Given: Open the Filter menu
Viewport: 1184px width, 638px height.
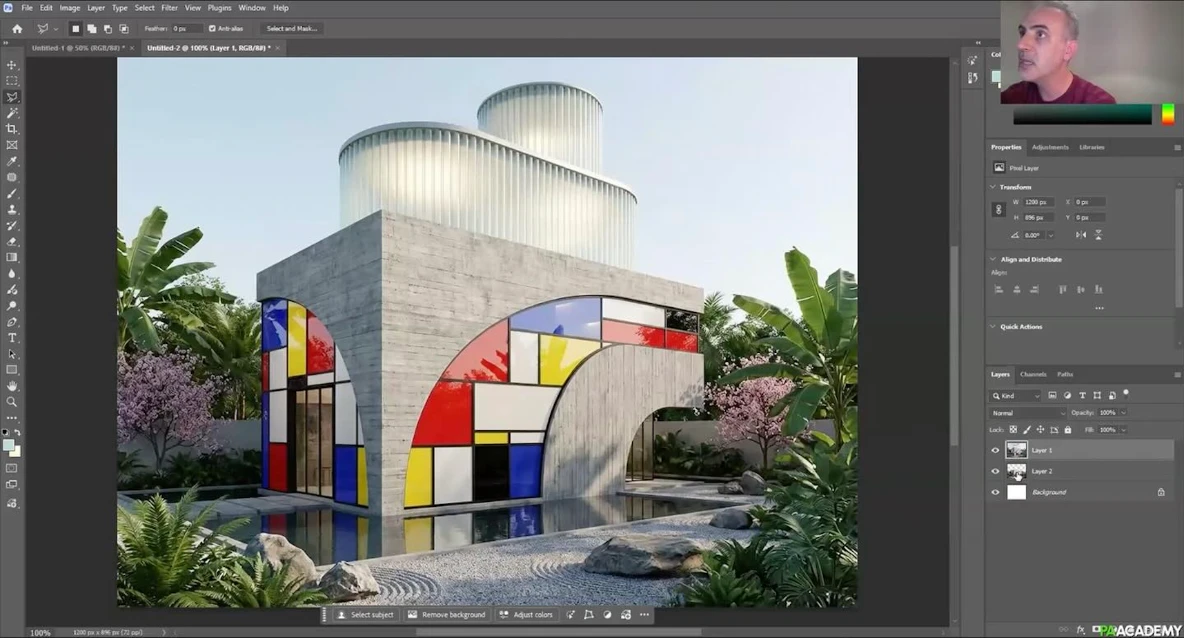Looking at the screenshot, I should pyautogui.click(x=169, y=8).
